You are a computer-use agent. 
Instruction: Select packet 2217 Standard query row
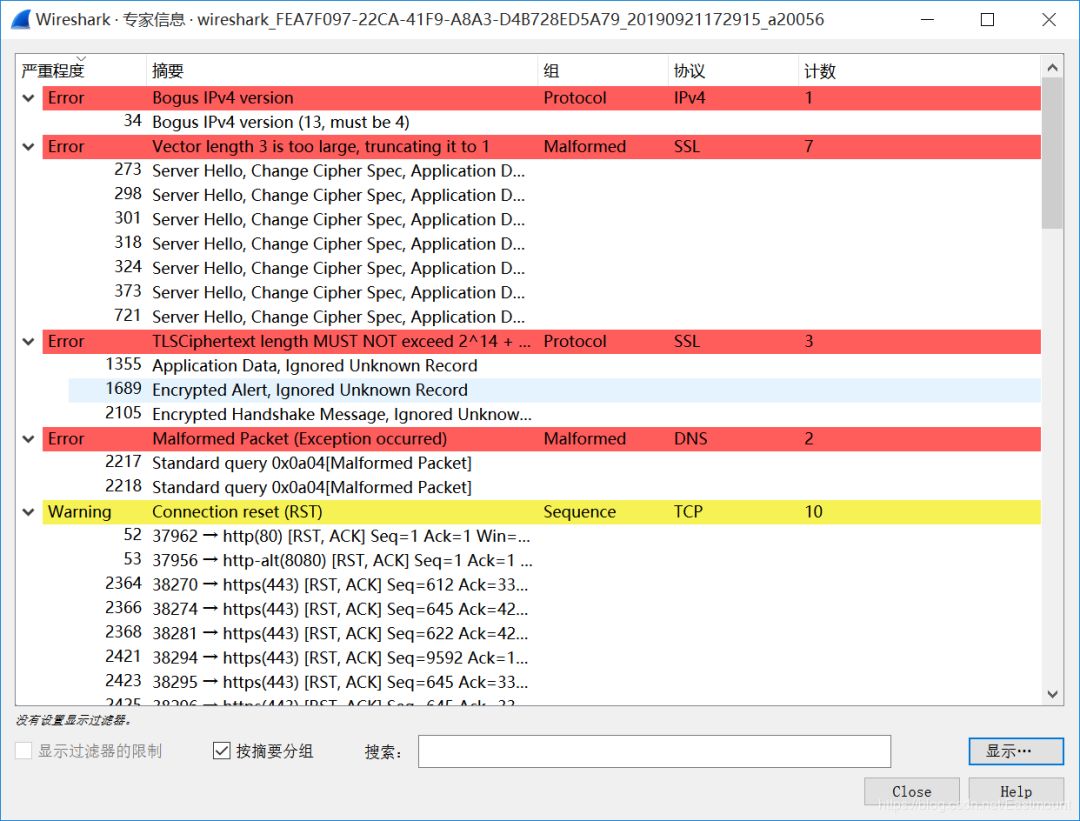(x=554, y=463)
